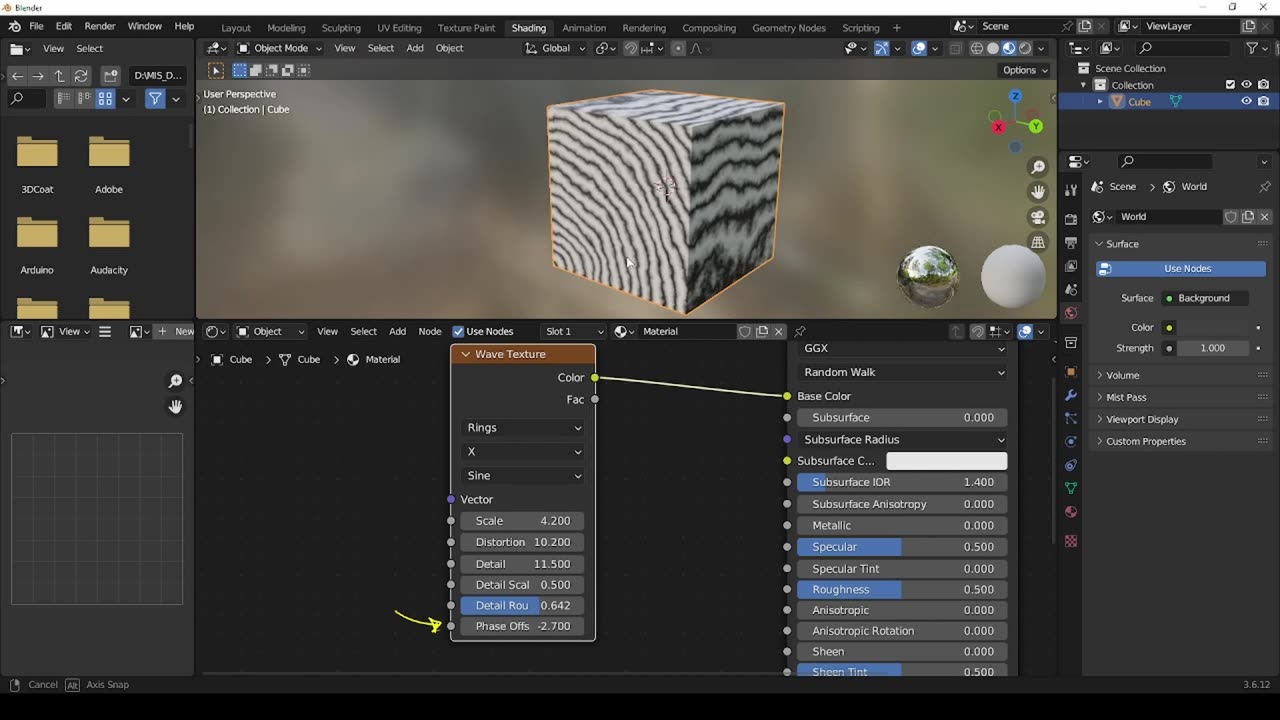Open the GGX distribution dropdown
Image resolution: width=1280 pixels, height=720 pixels.
click(x=902, y=348)
